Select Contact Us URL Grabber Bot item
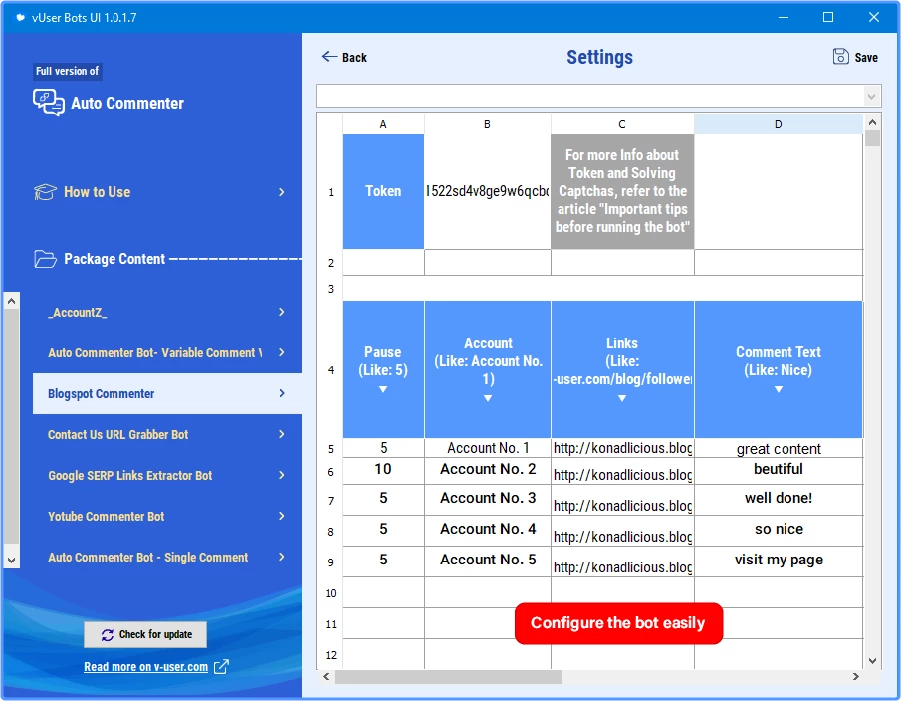Screen dimensions: 901x701 coord(167,434)
